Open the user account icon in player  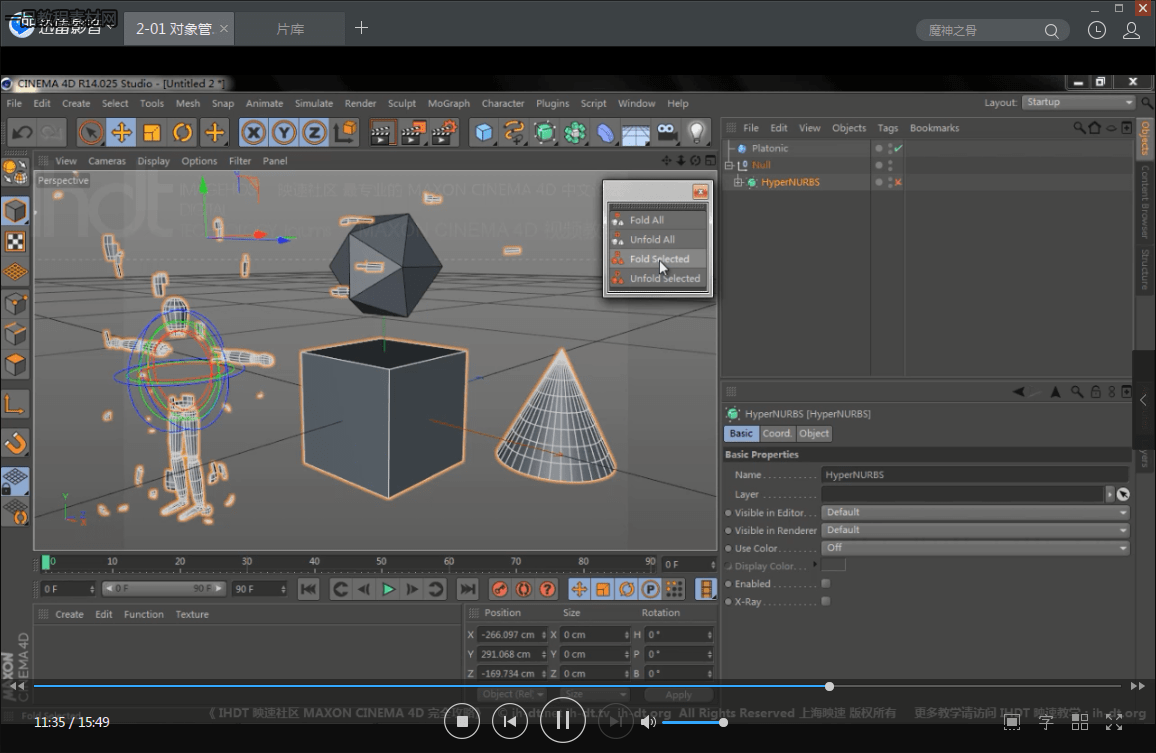[1131, 30]
